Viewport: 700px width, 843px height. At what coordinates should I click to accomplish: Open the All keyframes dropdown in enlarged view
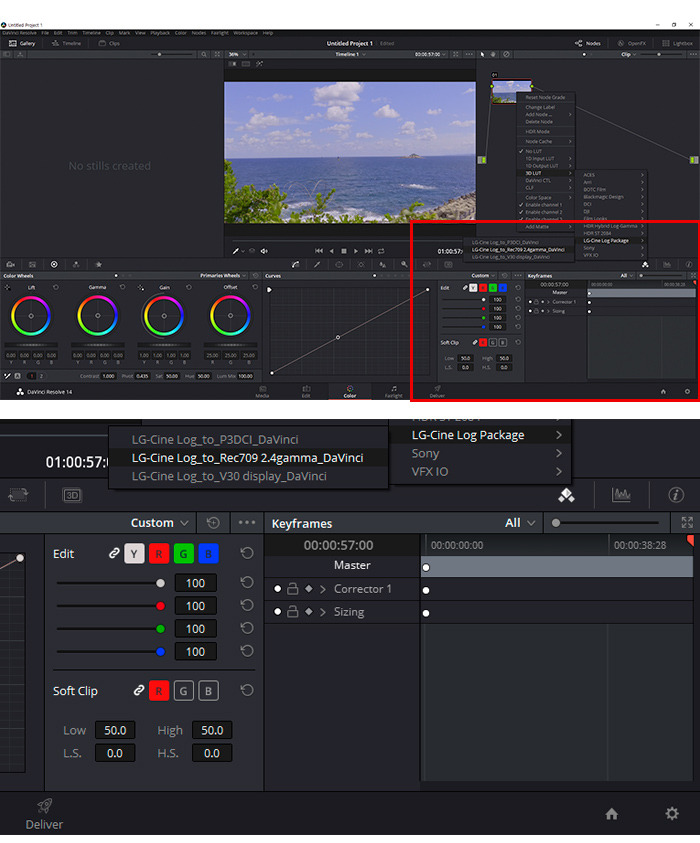(x=520, y=523)
